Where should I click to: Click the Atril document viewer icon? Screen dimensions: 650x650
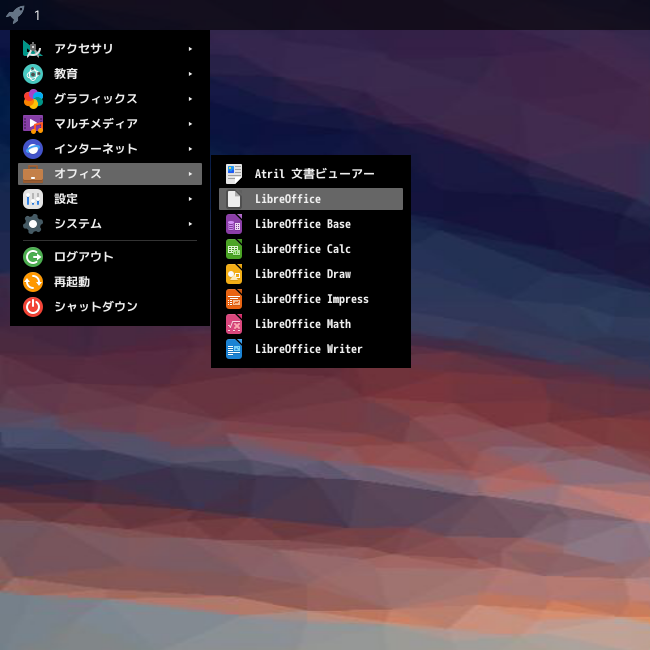click(234, 174)
